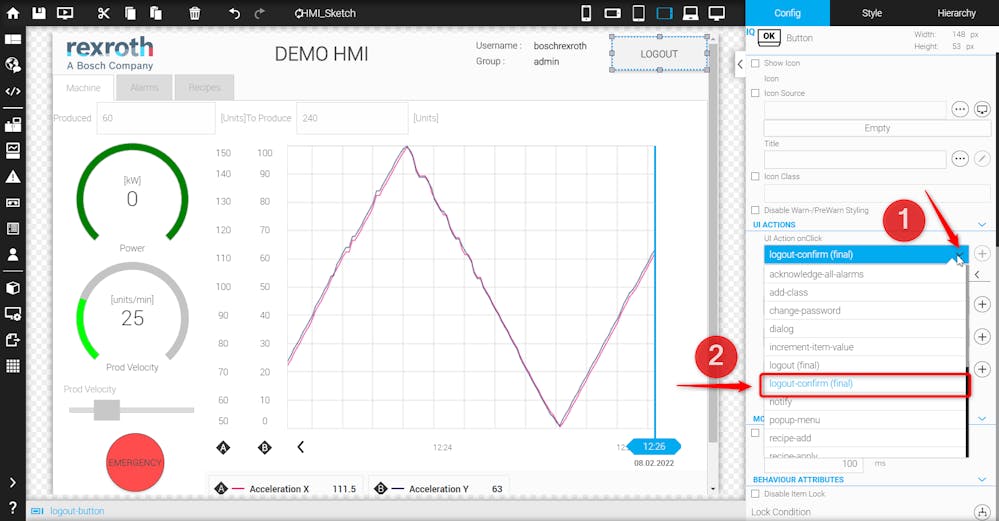999x521 pixels.
Task: Select the Alarms tab in the HMI
Action: 144,87
